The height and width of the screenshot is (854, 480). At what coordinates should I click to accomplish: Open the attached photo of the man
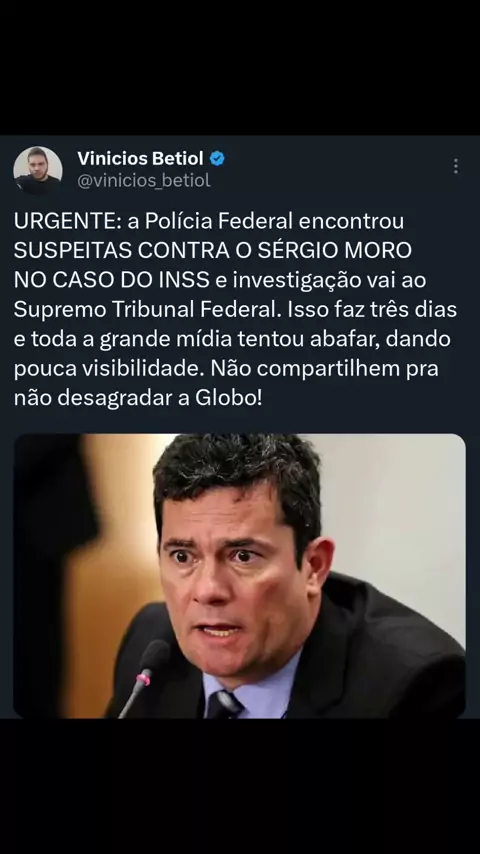pos(240,576)
